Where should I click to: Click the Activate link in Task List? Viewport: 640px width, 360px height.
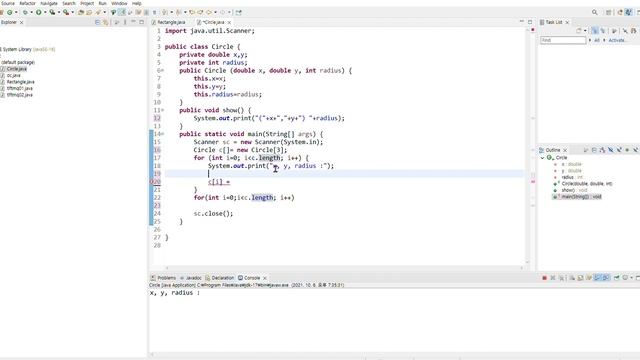[616, 40]
